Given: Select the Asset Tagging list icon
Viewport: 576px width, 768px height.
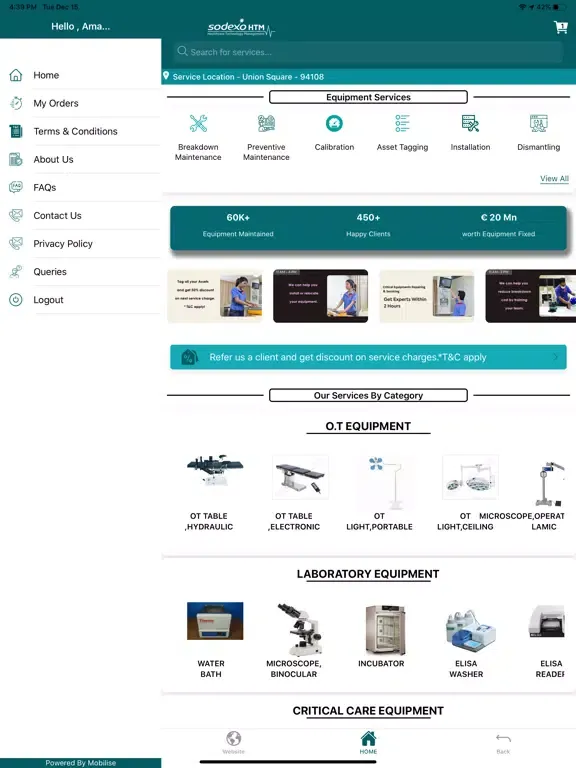Looking at the screenshot, I should [x=402, y=123].
